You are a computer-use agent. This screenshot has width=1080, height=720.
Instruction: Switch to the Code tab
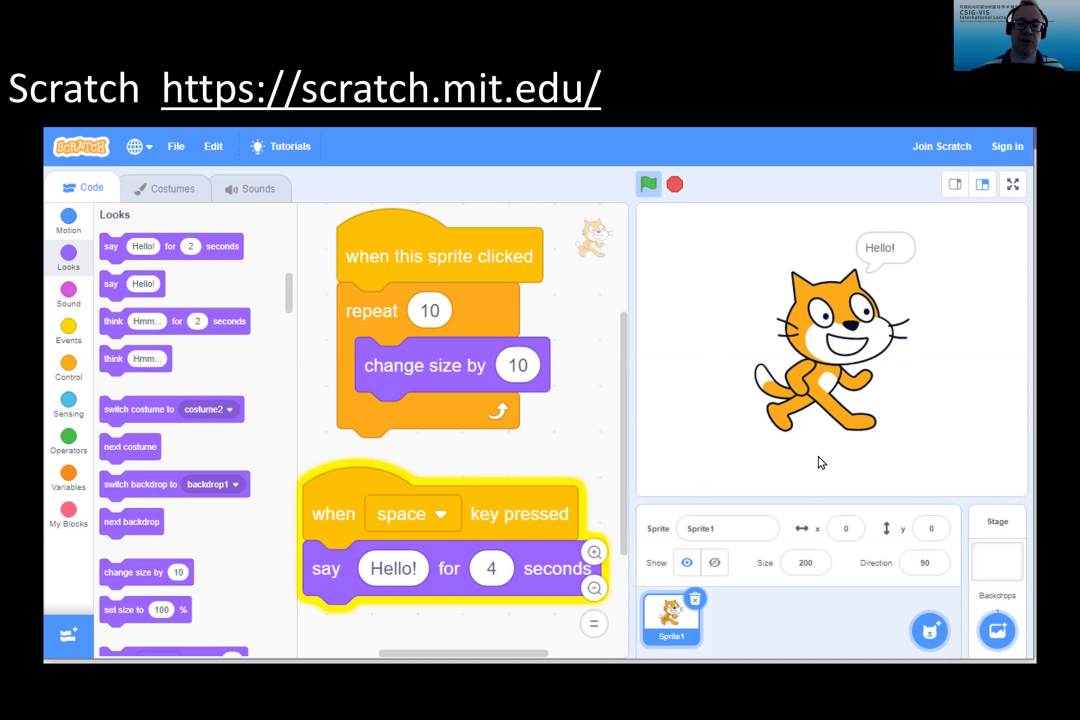[83, 187]
